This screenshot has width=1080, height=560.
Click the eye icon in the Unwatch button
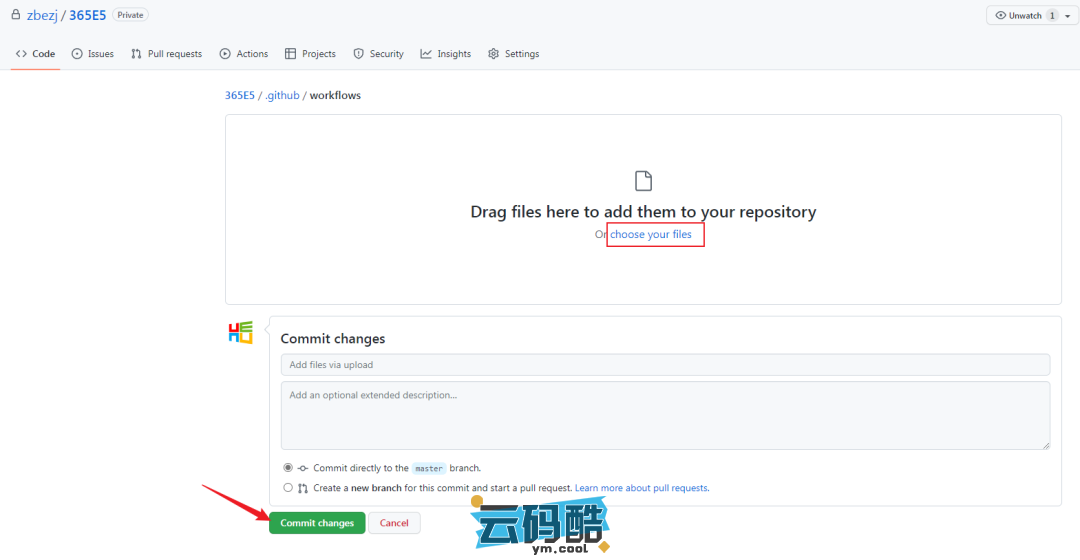pyautogui.click(x=1000, y=16)
